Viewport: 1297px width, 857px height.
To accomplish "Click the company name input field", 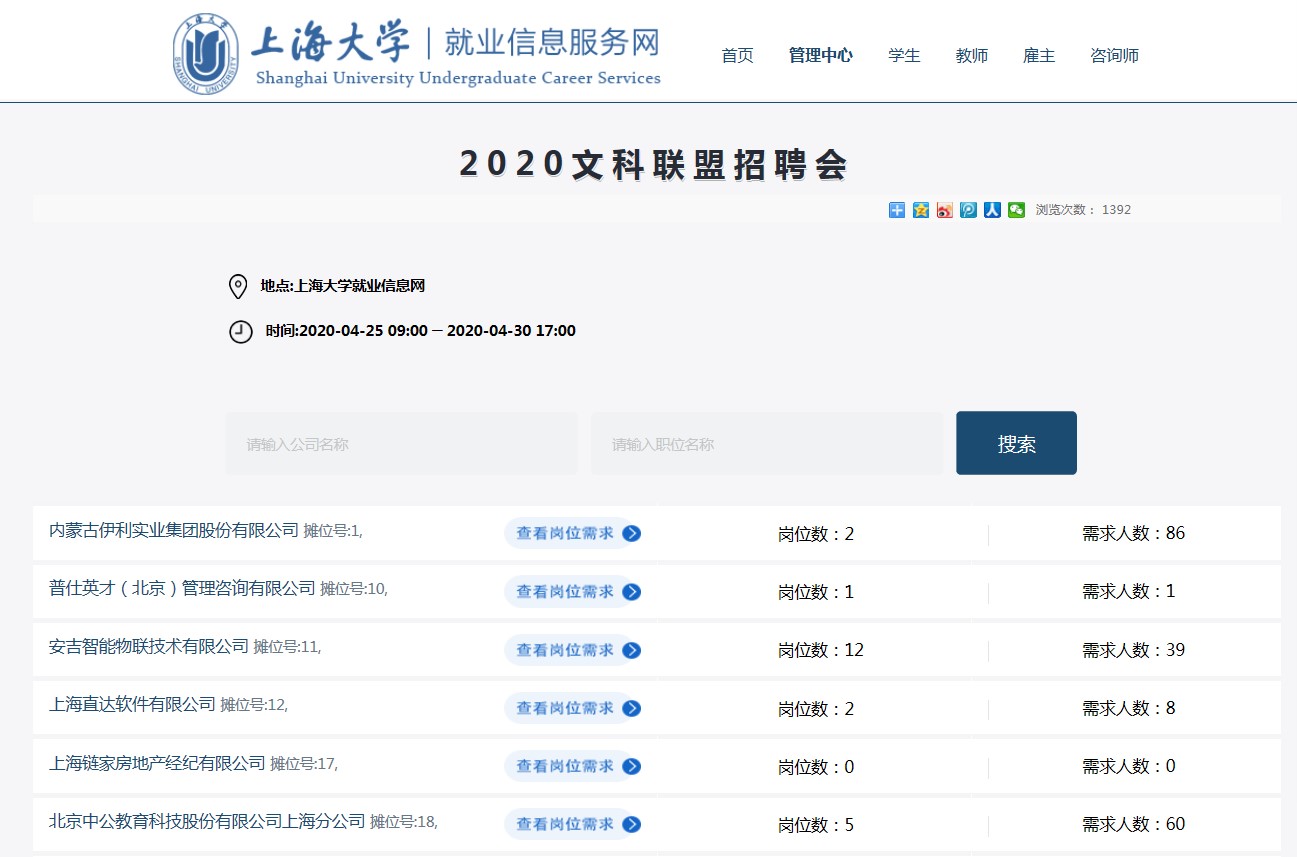I will coord(402,444).
